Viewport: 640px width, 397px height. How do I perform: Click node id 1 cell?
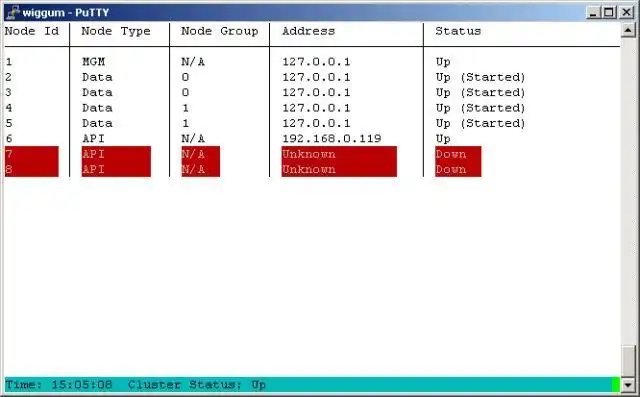[x=9, y=62]
